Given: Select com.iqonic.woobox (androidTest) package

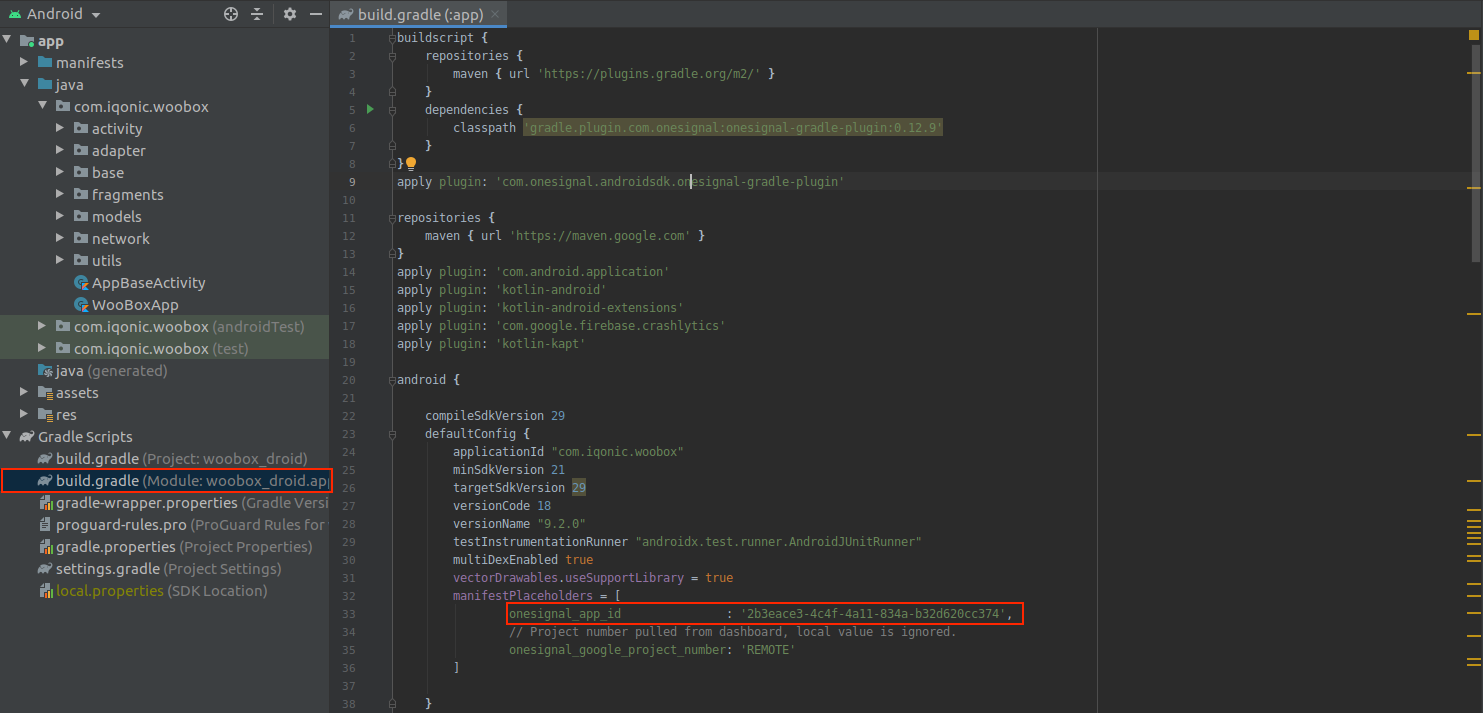Looking at the screenshot, I should [189, 327].
